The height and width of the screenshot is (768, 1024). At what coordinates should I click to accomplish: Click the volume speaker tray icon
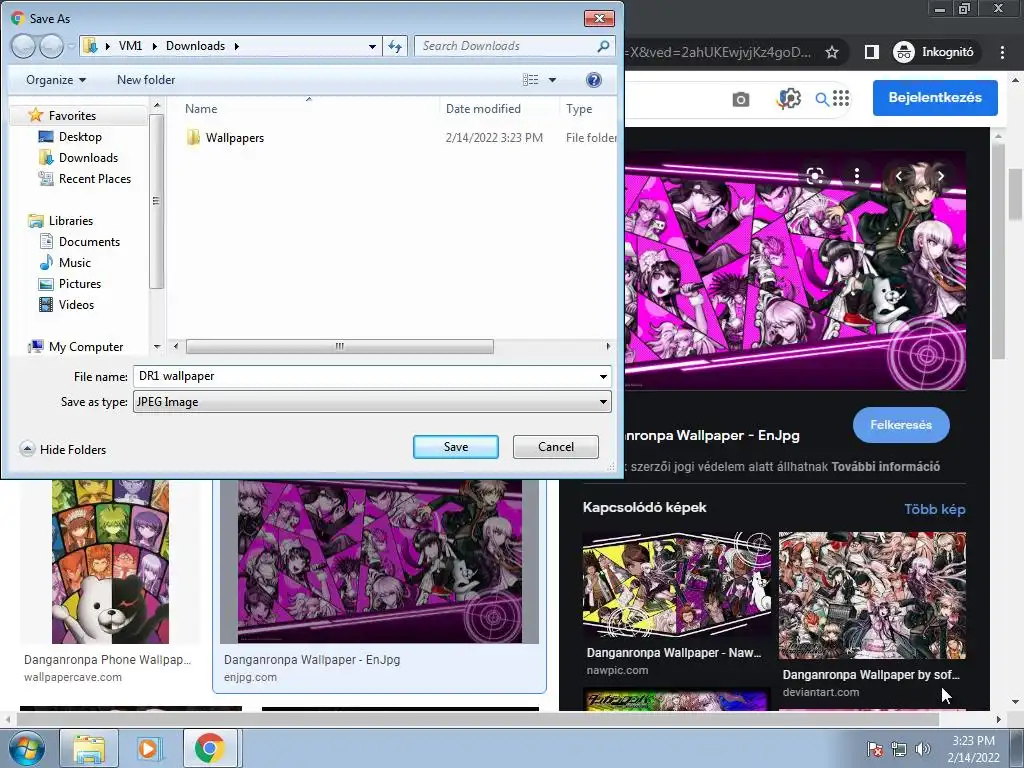point(923,749)
